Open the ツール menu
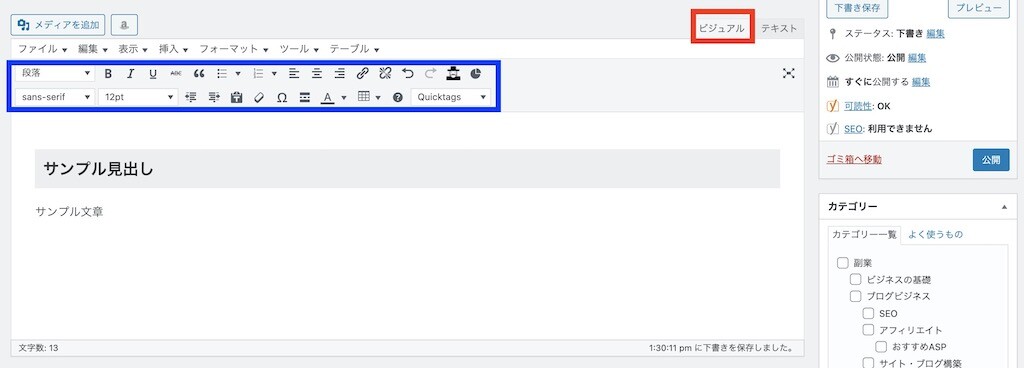 298,49
